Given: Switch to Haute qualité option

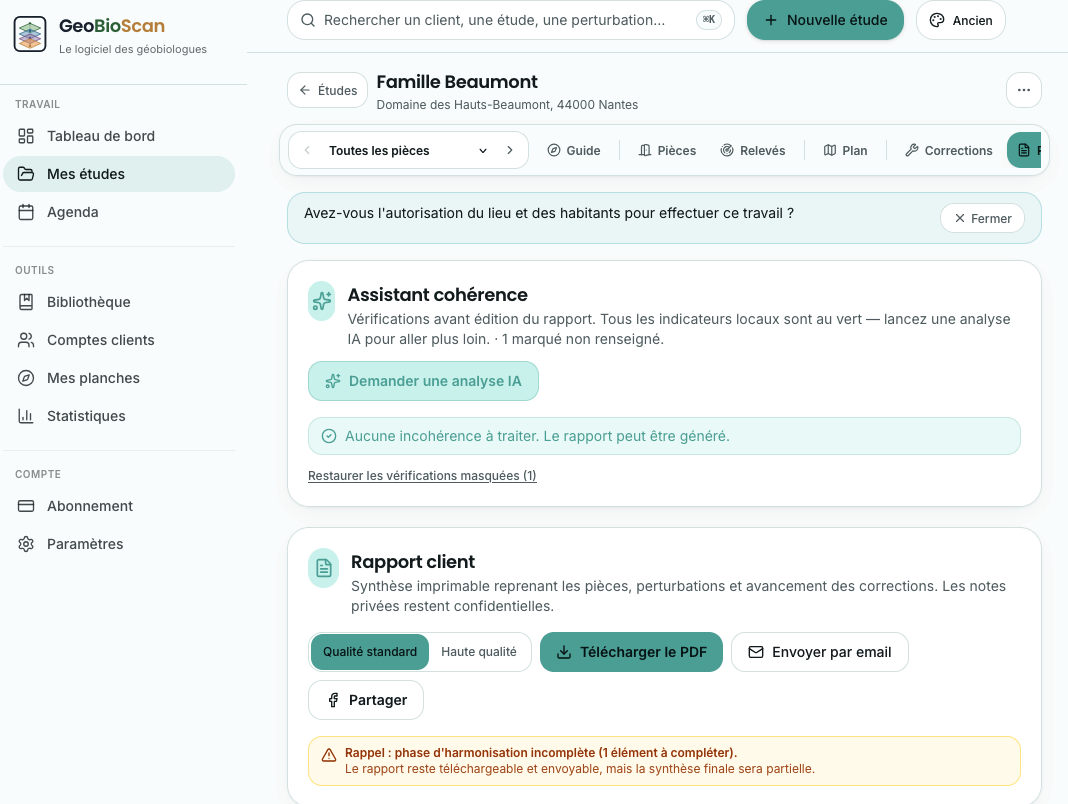Looking at the screenshot, I should (479, 652).
